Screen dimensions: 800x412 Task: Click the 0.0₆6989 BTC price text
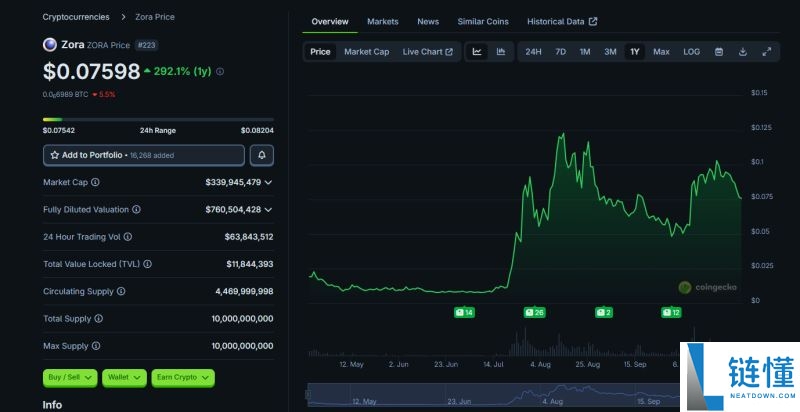point(65,94)
